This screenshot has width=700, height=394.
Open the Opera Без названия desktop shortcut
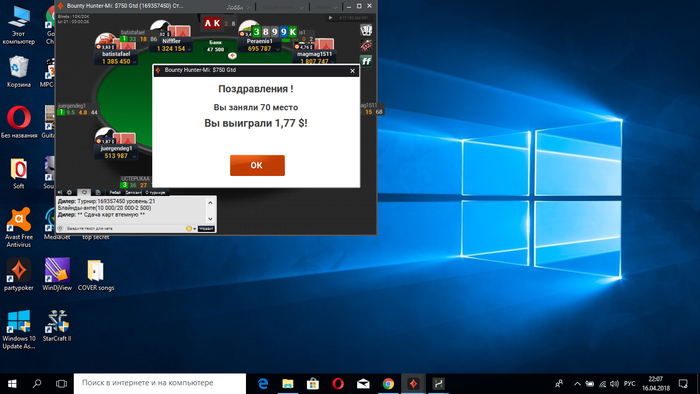(19, 122)
